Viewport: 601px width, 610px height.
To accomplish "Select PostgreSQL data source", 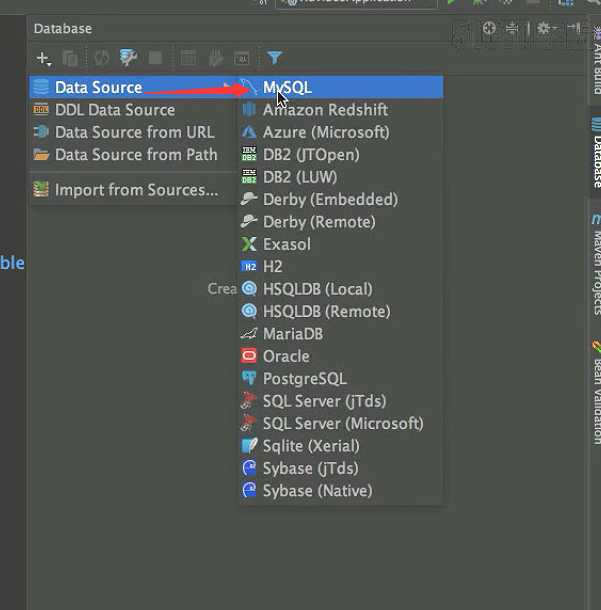I will pyautogui.click(x=341, y=379).
